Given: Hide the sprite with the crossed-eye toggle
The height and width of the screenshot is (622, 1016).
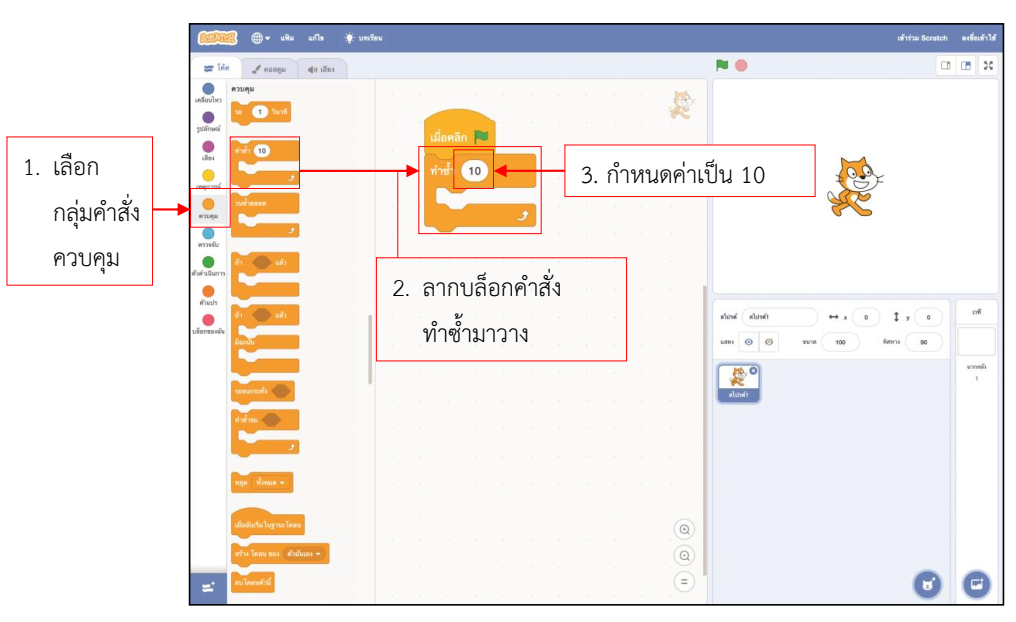Looking at the screenshot, I should pos(768,339).
